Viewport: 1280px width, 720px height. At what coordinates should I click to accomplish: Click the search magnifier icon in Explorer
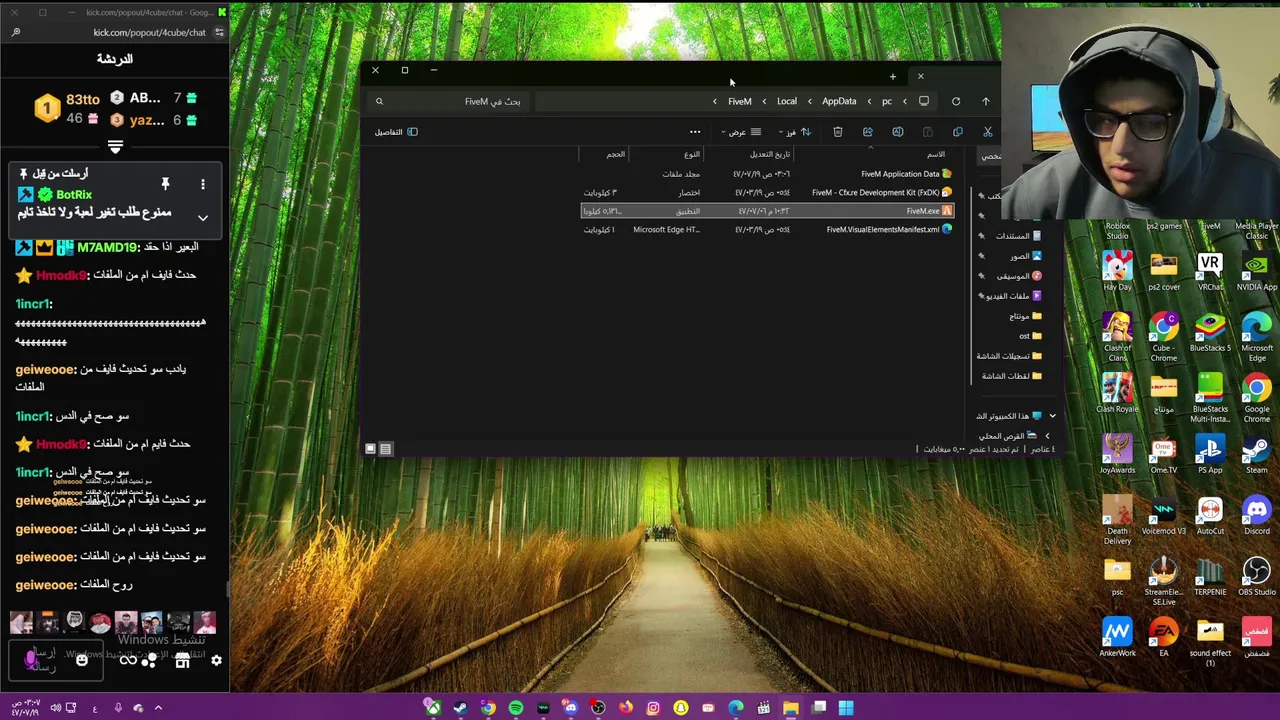coord(379,101)
